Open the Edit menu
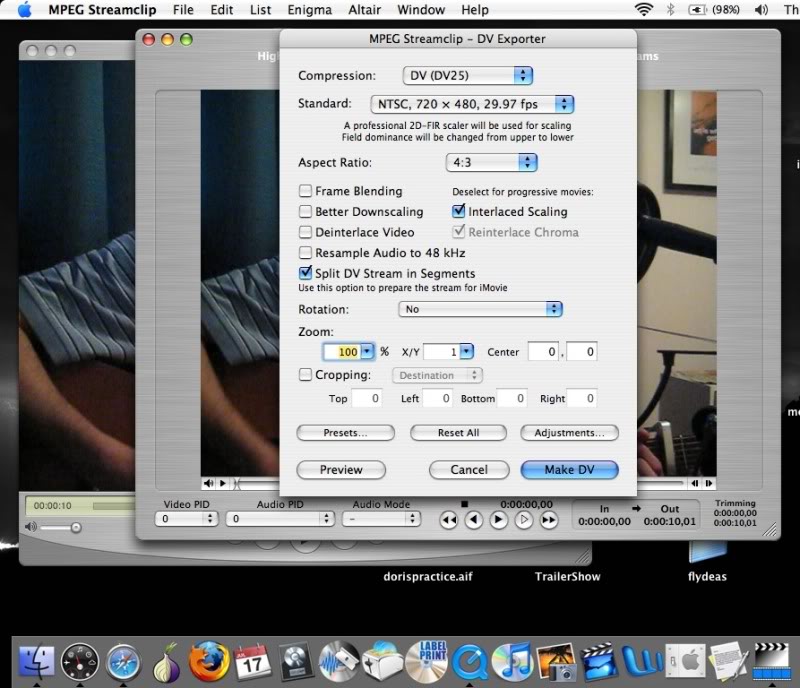Screen dimensions: 800x688 [x=222, y=10]
